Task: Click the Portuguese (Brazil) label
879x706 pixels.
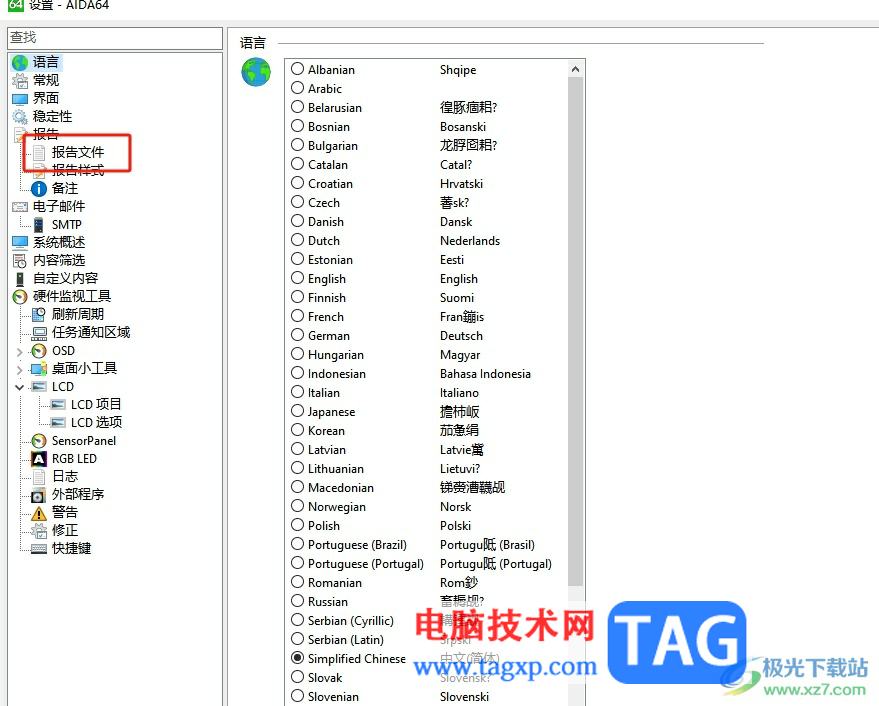Action: click(x=357, y=545)
